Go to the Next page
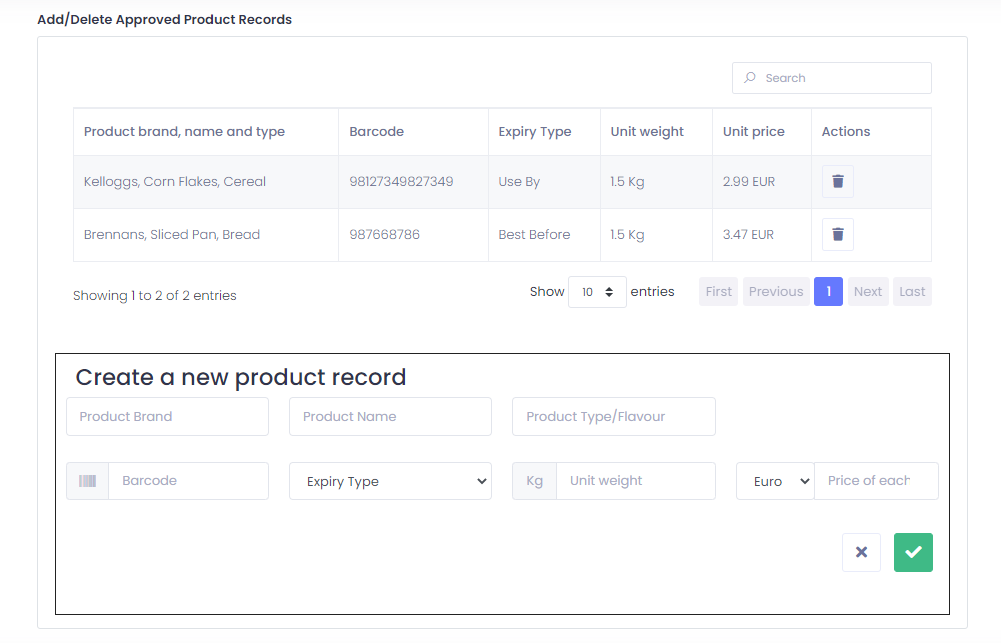1001x643 pixels. (x=868, y=291)
